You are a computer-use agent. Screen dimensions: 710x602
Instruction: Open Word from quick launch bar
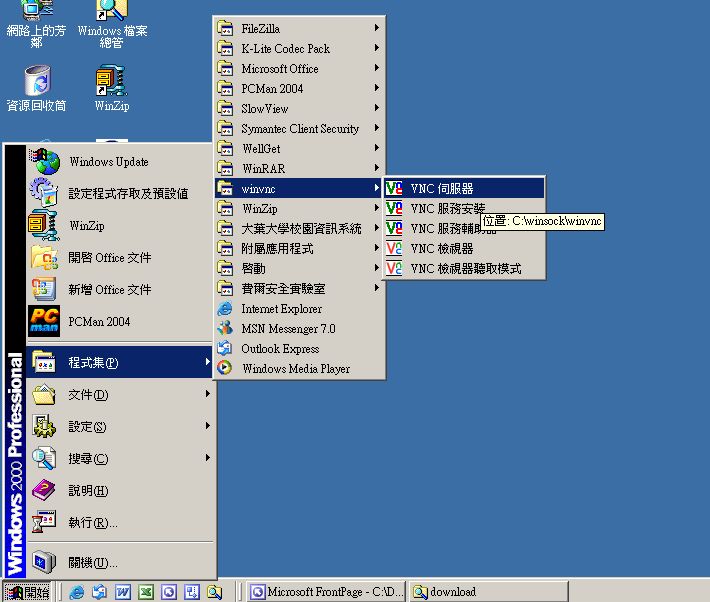123,592
